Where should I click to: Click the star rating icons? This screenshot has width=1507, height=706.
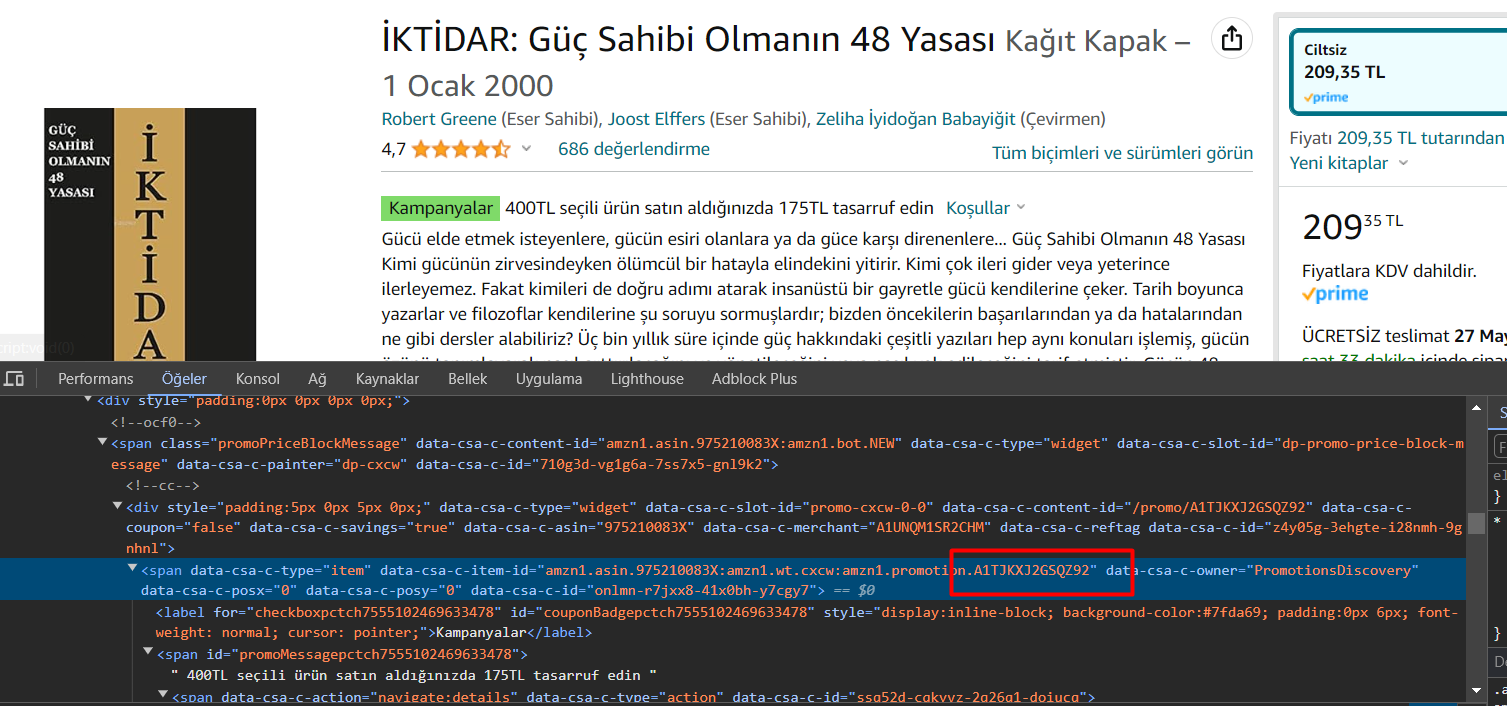[460, 150]
